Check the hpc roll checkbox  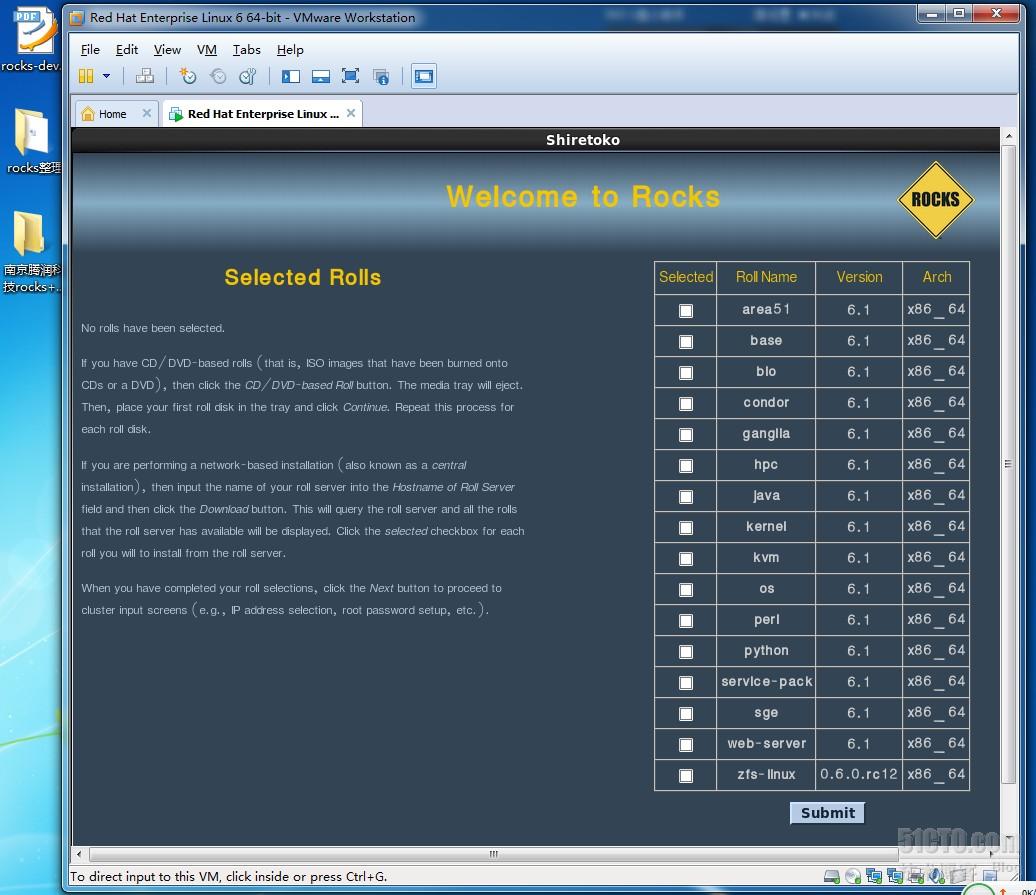686,466
